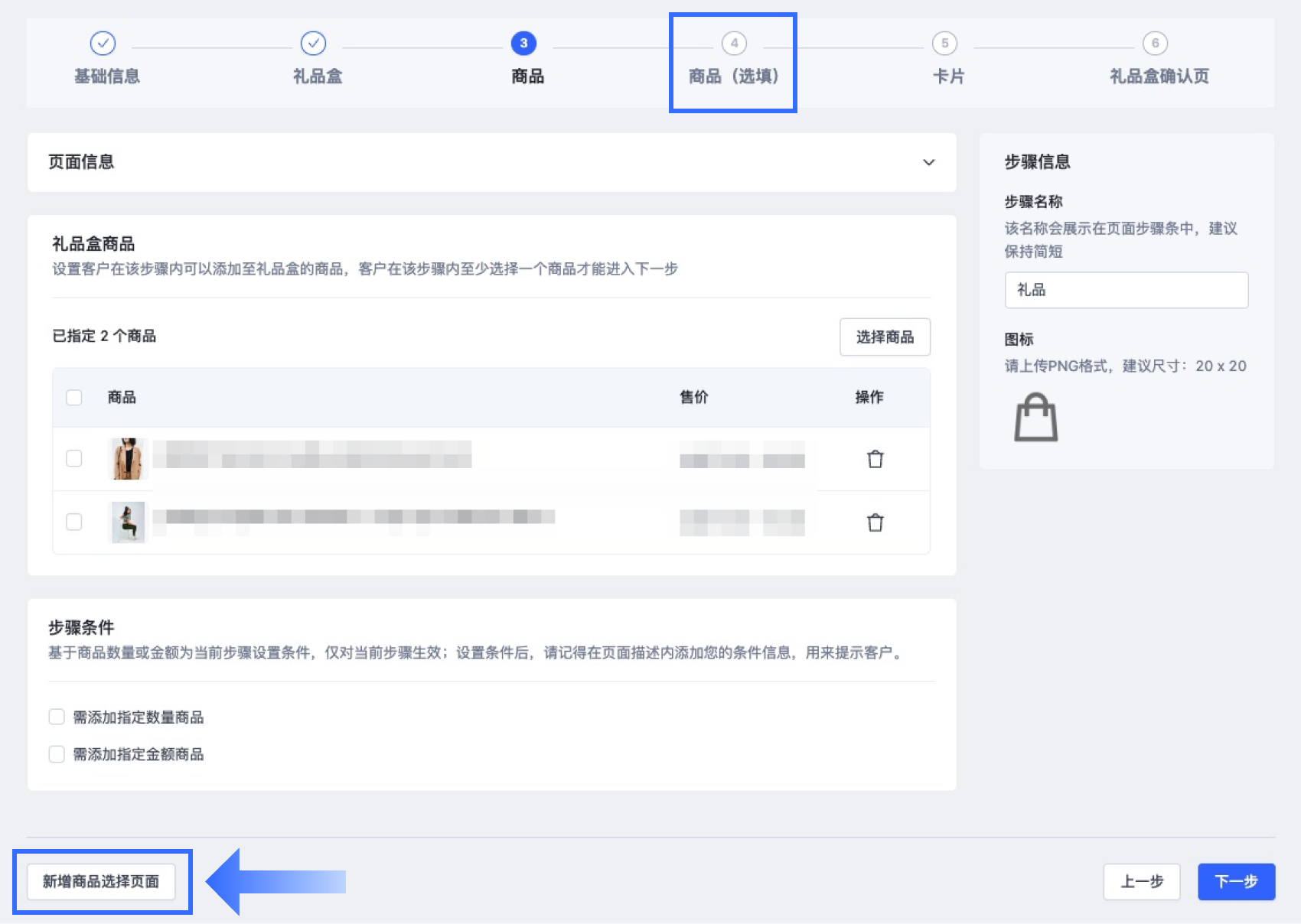Click the 售价 column header
1301x924 pixels.
[x=694, y=397]
